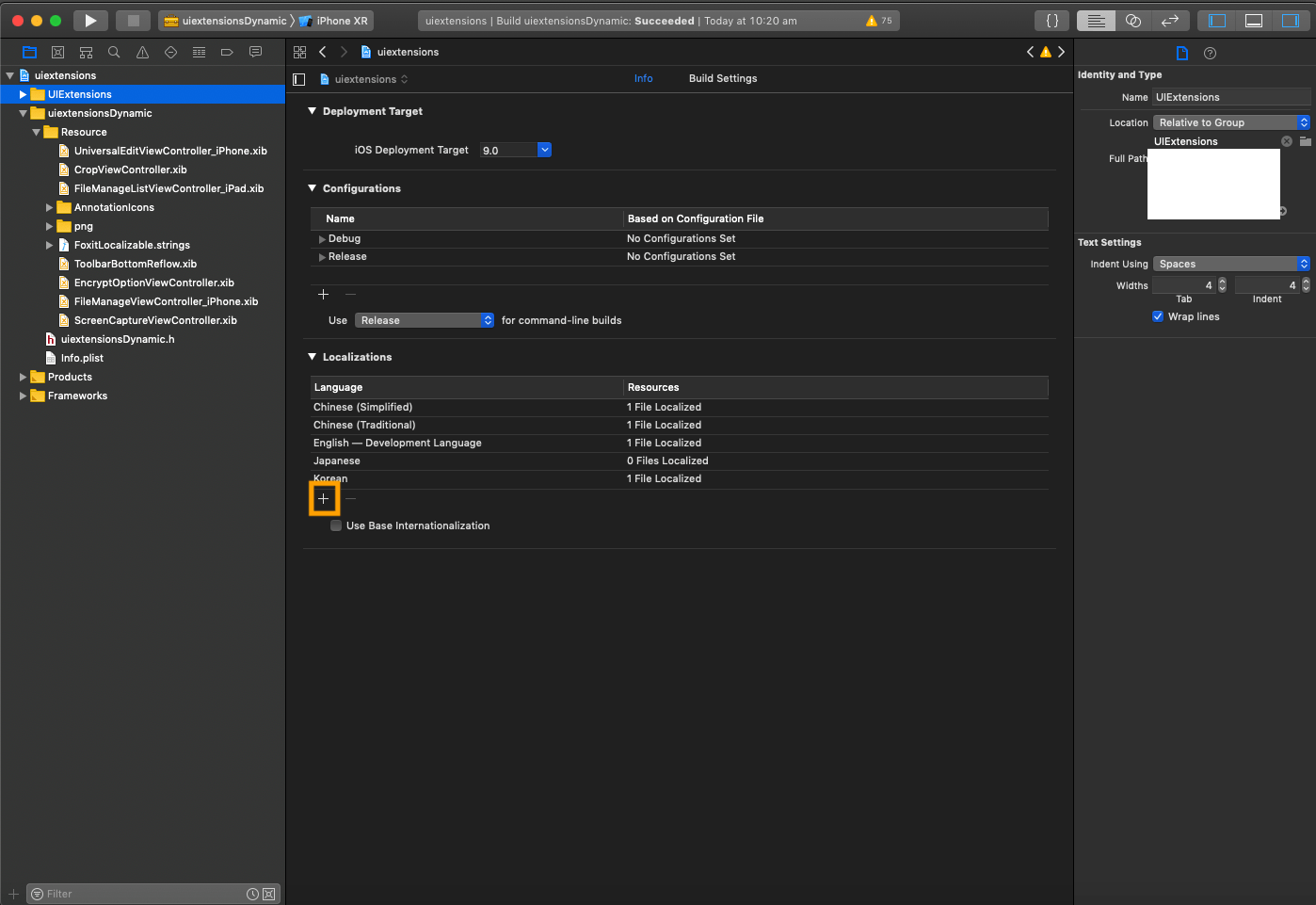
Task: Expand the UIExtensions folder in navigator
Action: pos(23,95)
